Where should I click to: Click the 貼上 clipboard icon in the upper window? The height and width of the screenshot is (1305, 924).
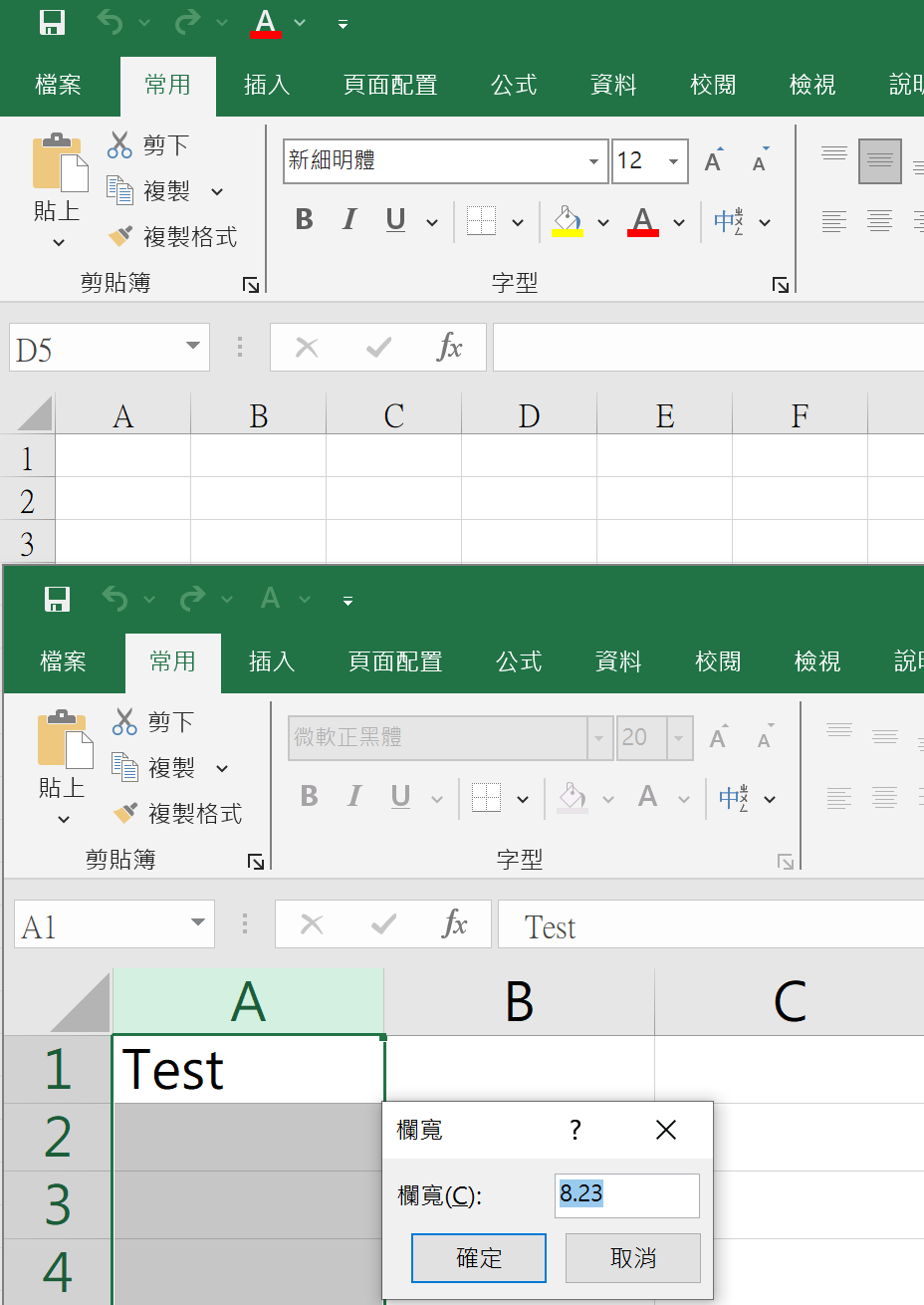click(59, 164)
